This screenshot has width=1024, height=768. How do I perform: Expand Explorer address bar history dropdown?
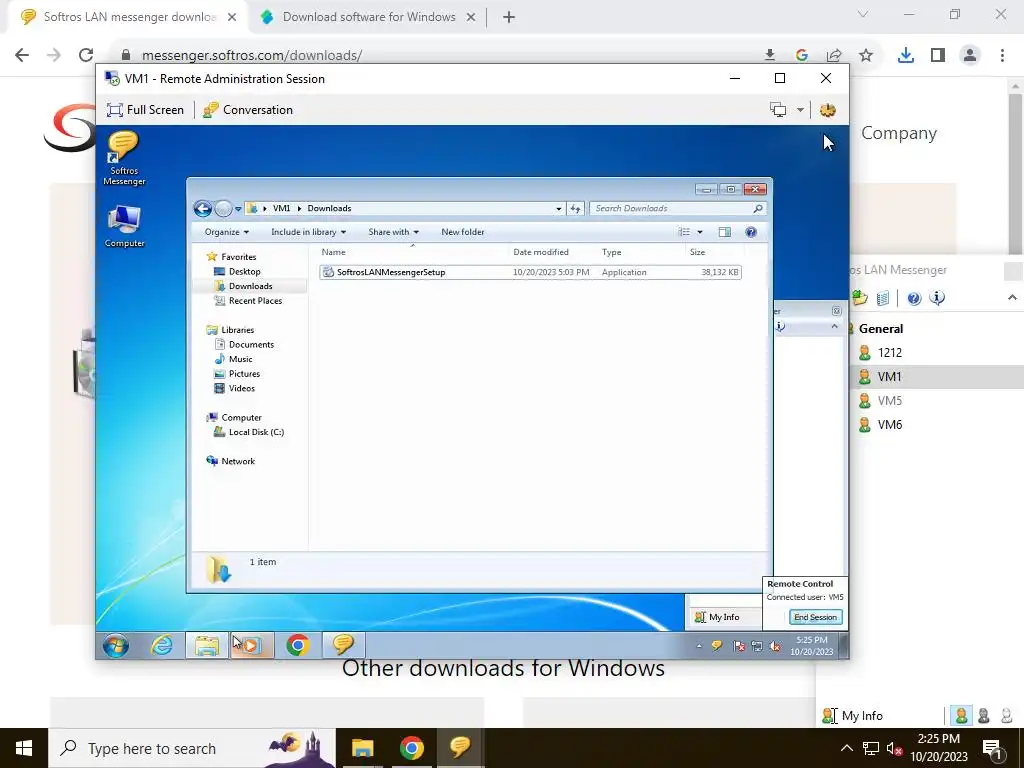click(x=558, y=209)
